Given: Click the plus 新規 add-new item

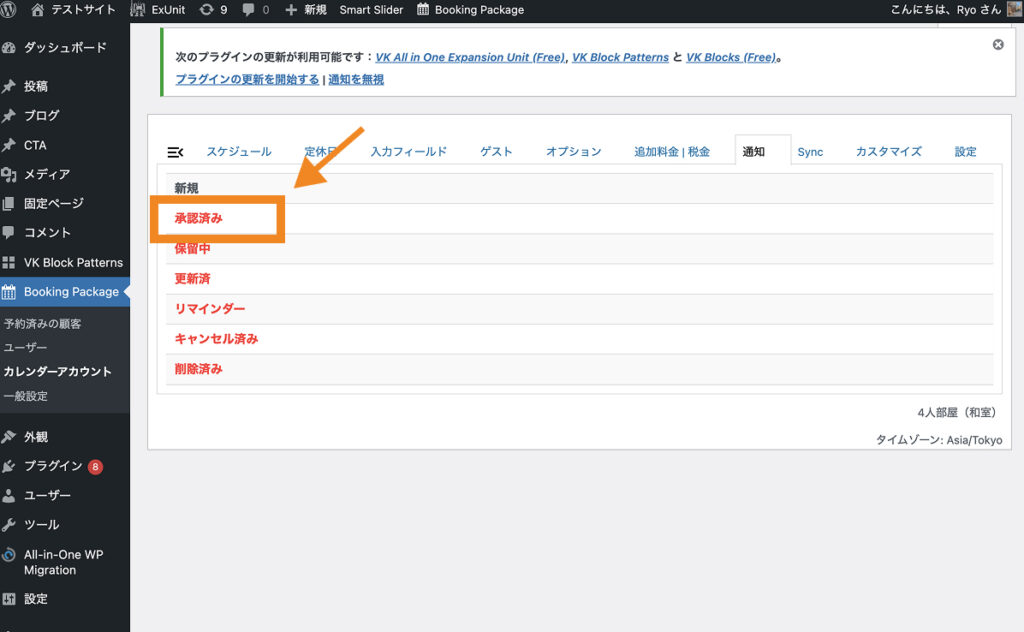Looking at the screenshot, I should tap(306, 10).
